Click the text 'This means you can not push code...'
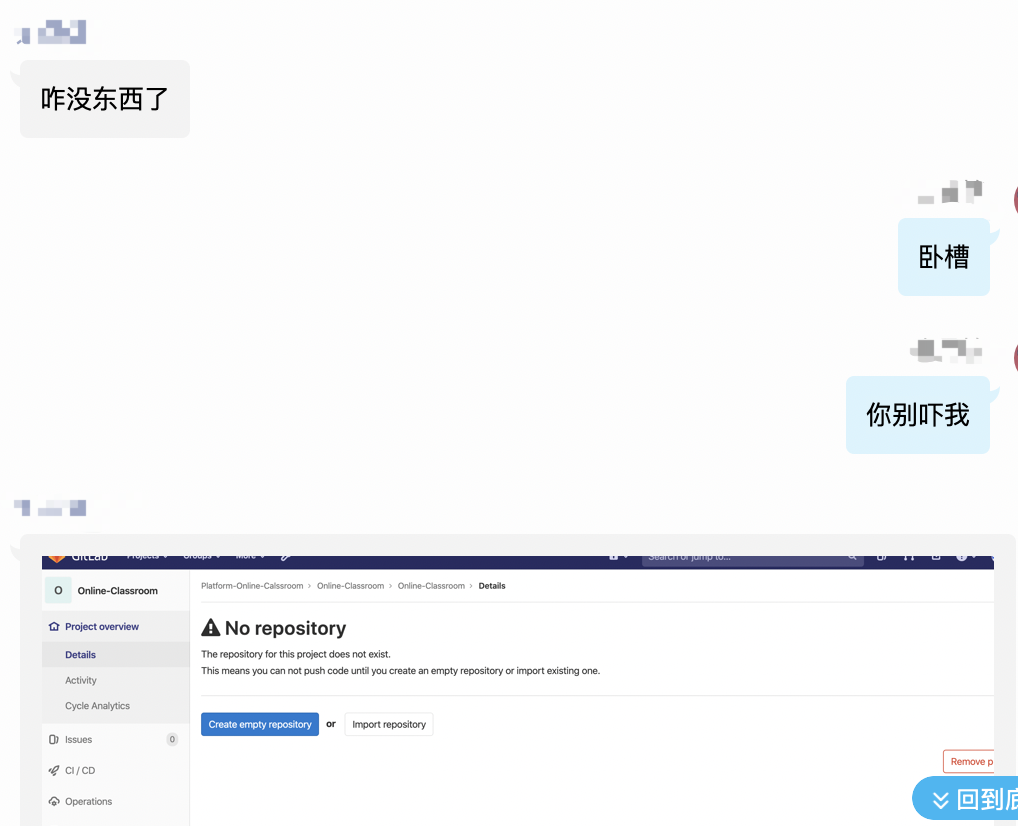This screenshot has height=826, width=1018. pyautogui.click(x=401, y=671)
